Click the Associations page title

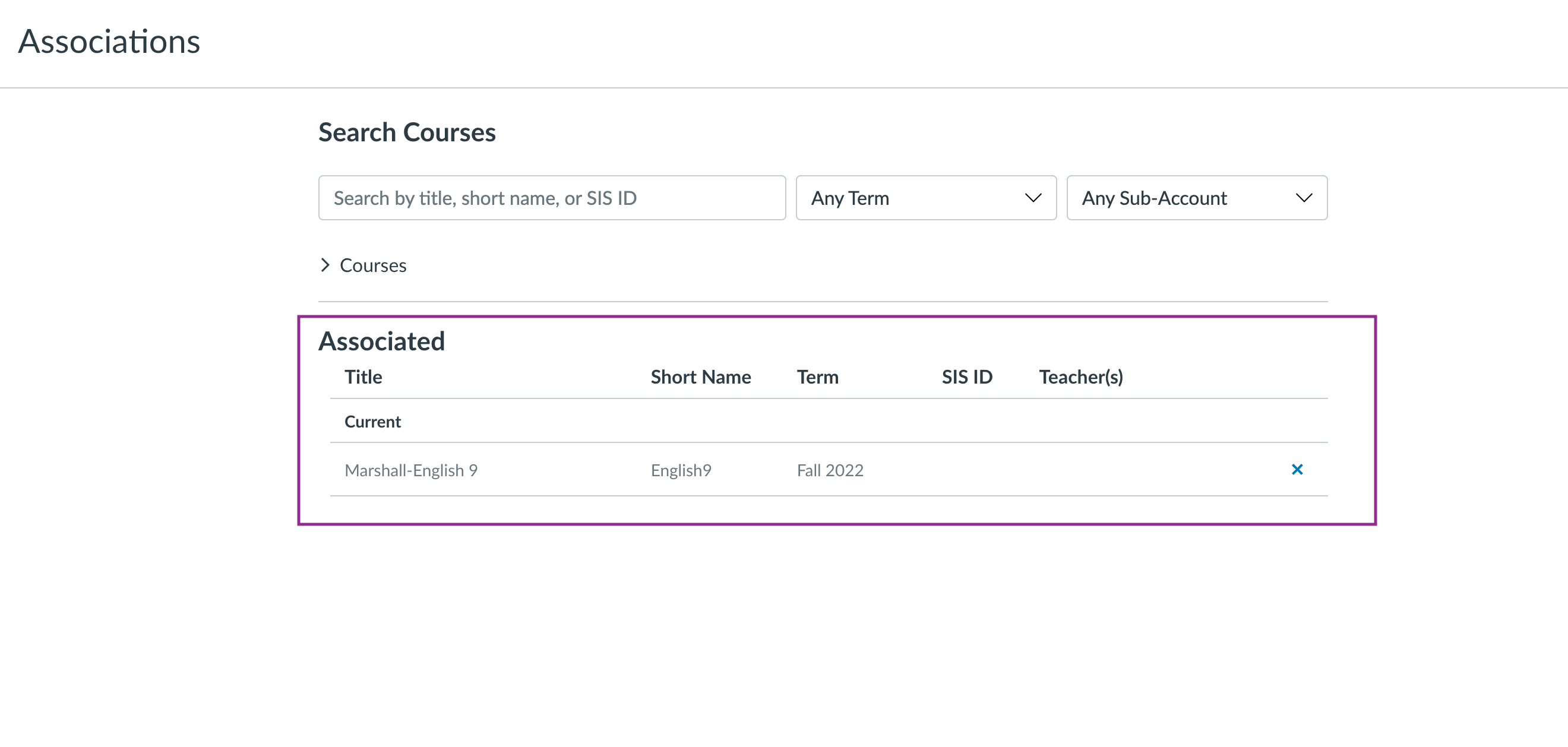[109, 42]
